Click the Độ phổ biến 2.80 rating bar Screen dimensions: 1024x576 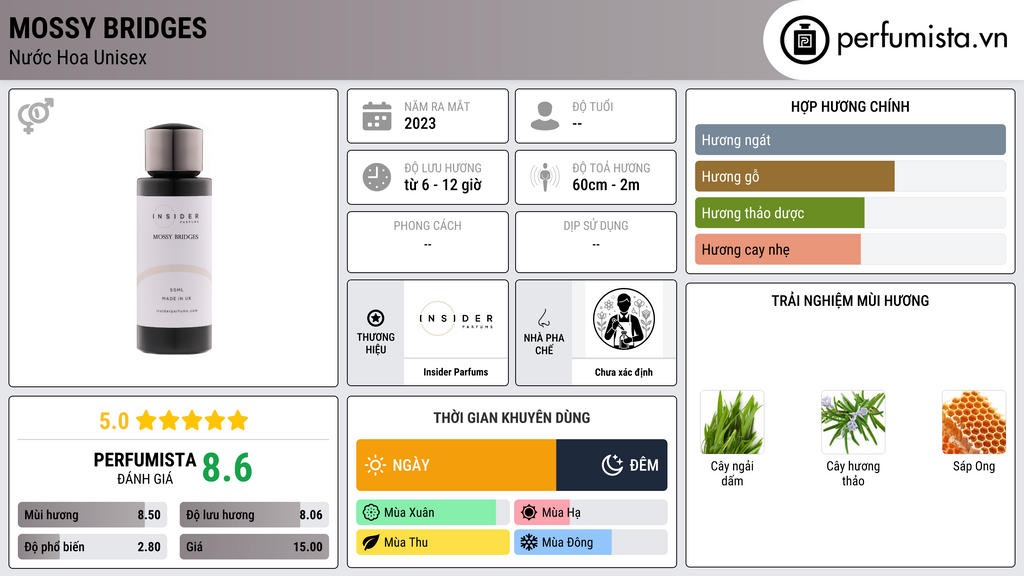[x=93, y=547]
